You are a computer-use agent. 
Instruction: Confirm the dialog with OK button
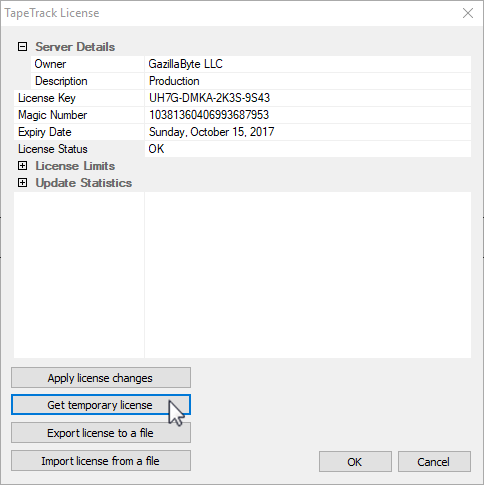click(x=355, y=462)
